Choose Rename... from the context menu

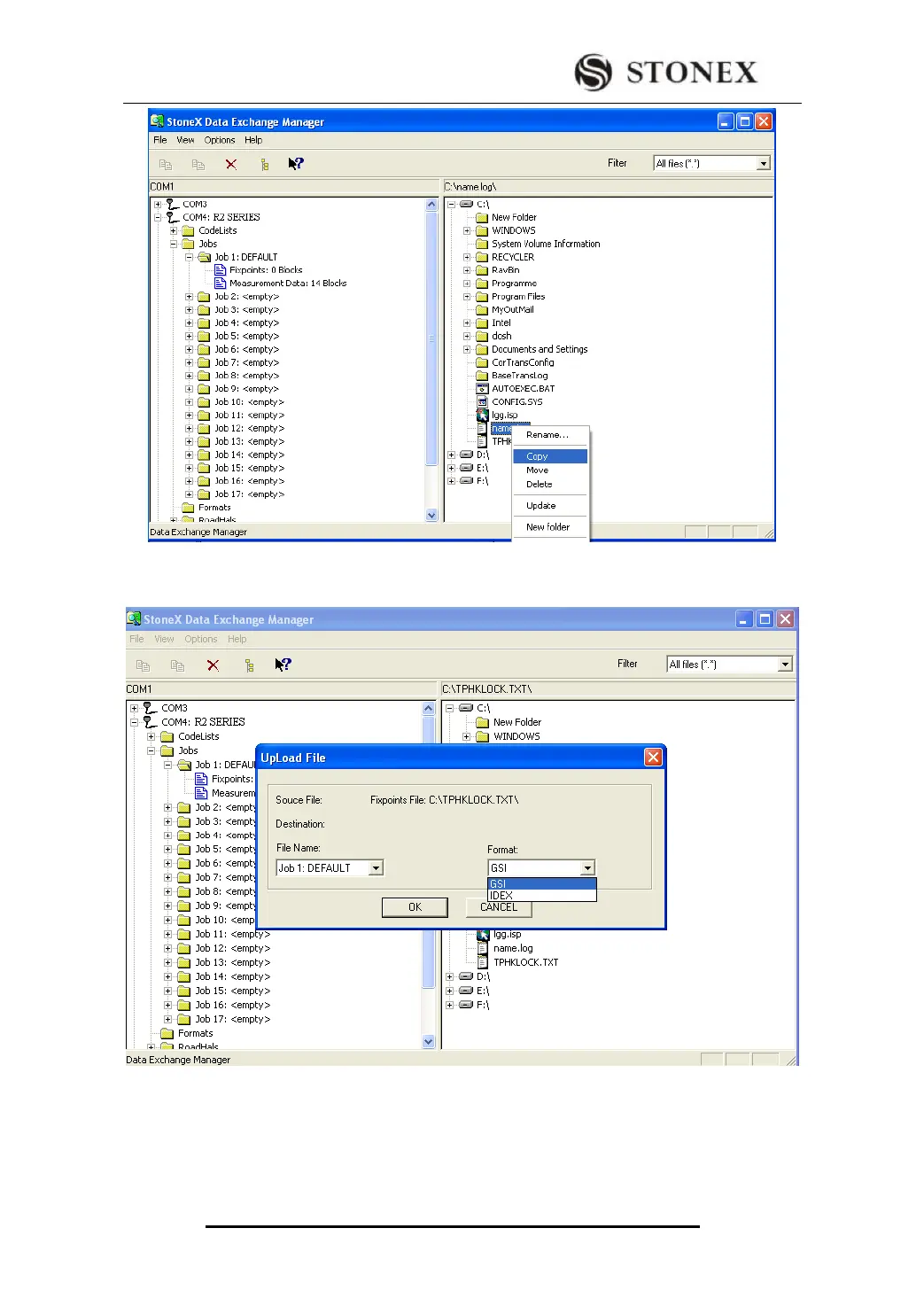pyautogui.click(x=550, y=435)
